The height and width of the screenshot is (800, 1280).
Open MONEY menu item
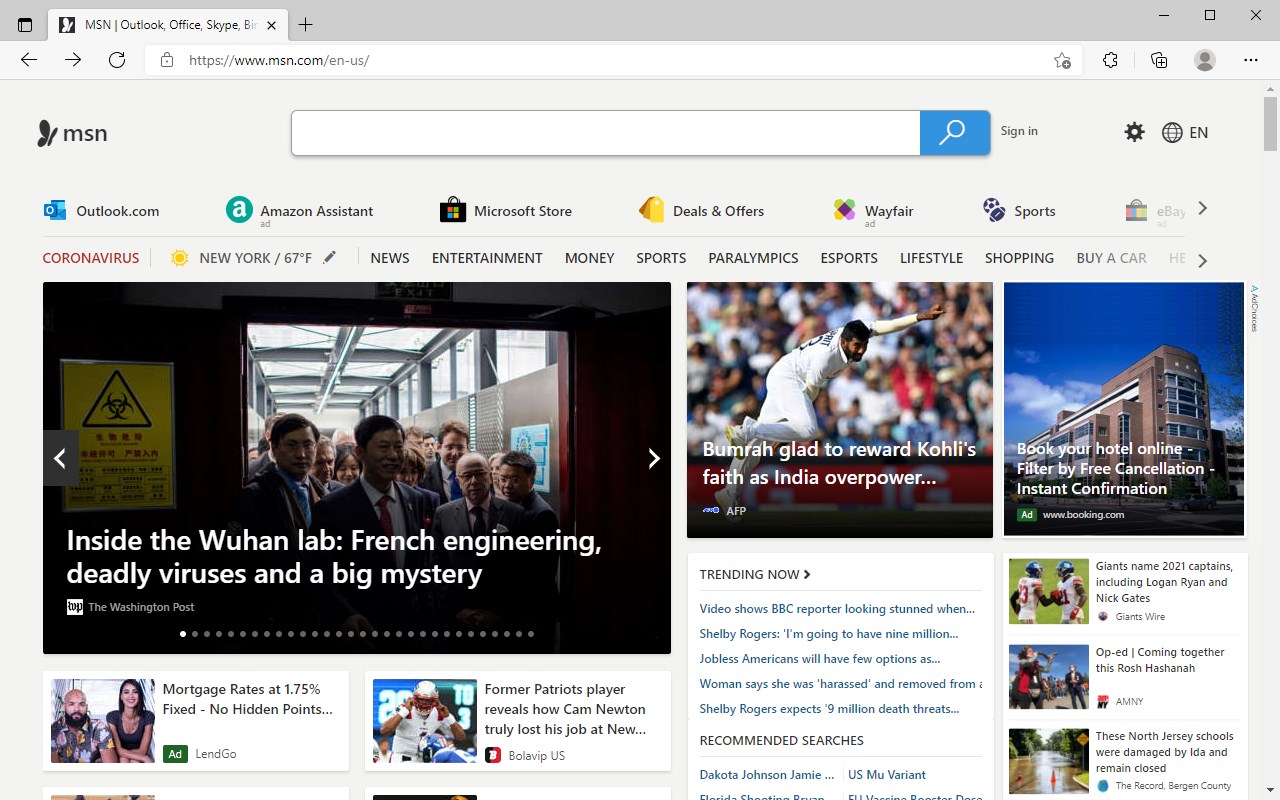coord(590,258)
